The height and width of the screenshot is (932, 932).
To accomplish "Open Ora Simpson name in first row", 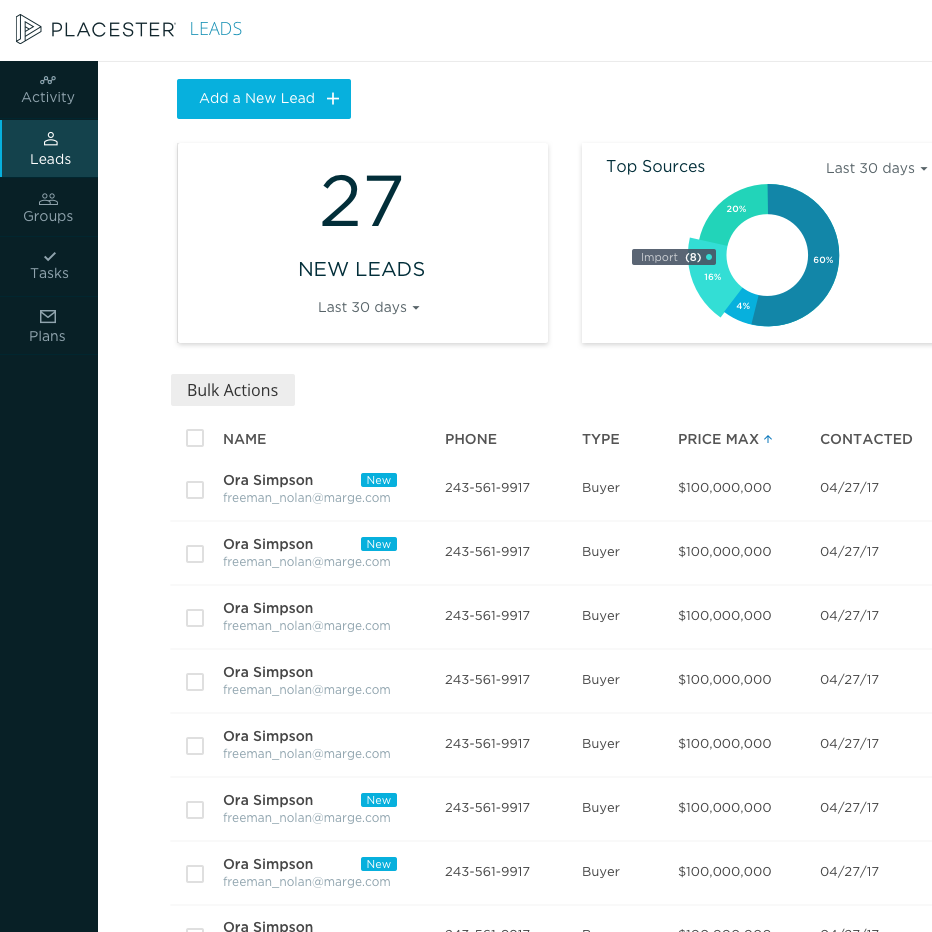I will (268, 480).
